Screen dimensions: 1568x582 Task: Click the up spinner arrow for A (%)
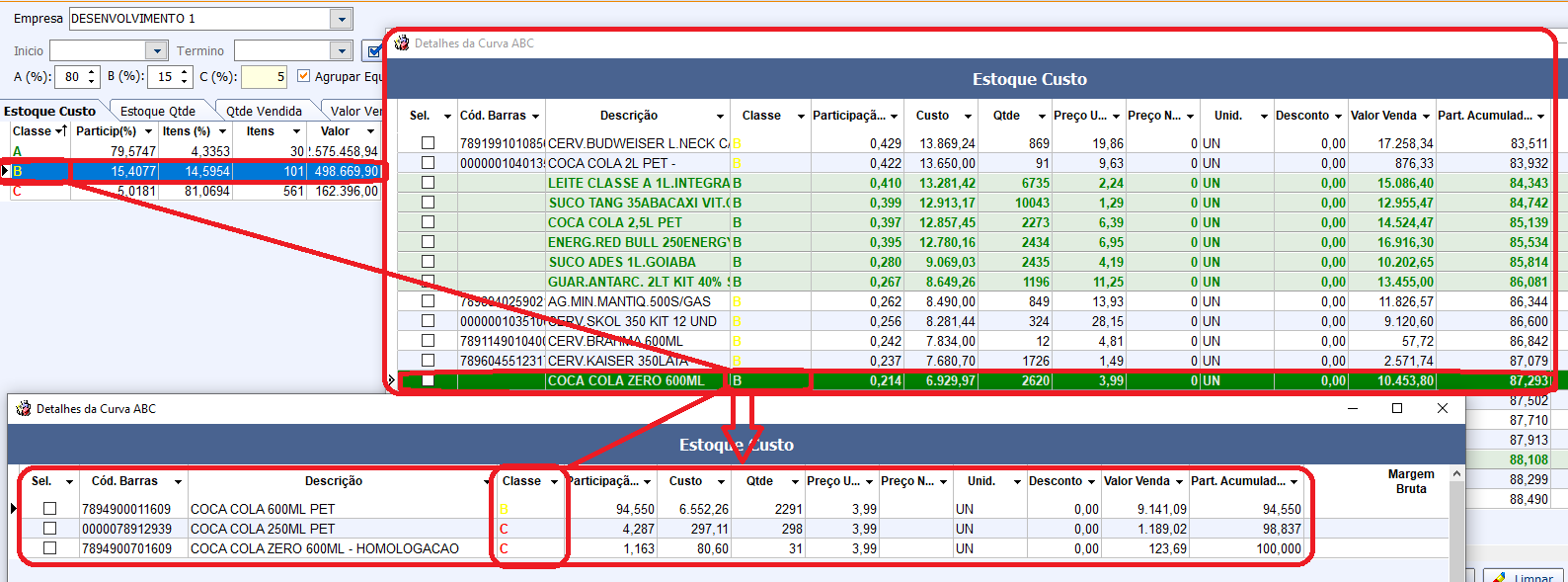(92, 72)
